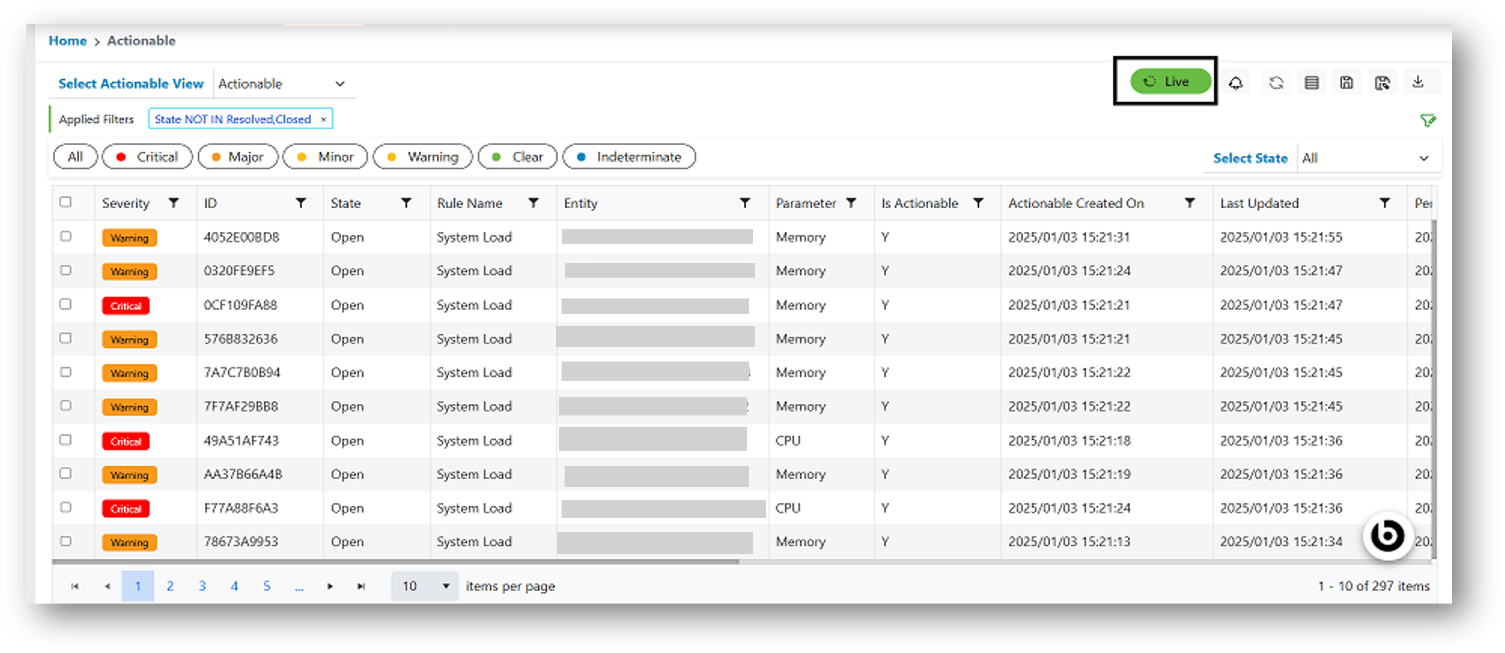
Task: Click the Actionable breadcrumb text
Action: click(141, 41)
